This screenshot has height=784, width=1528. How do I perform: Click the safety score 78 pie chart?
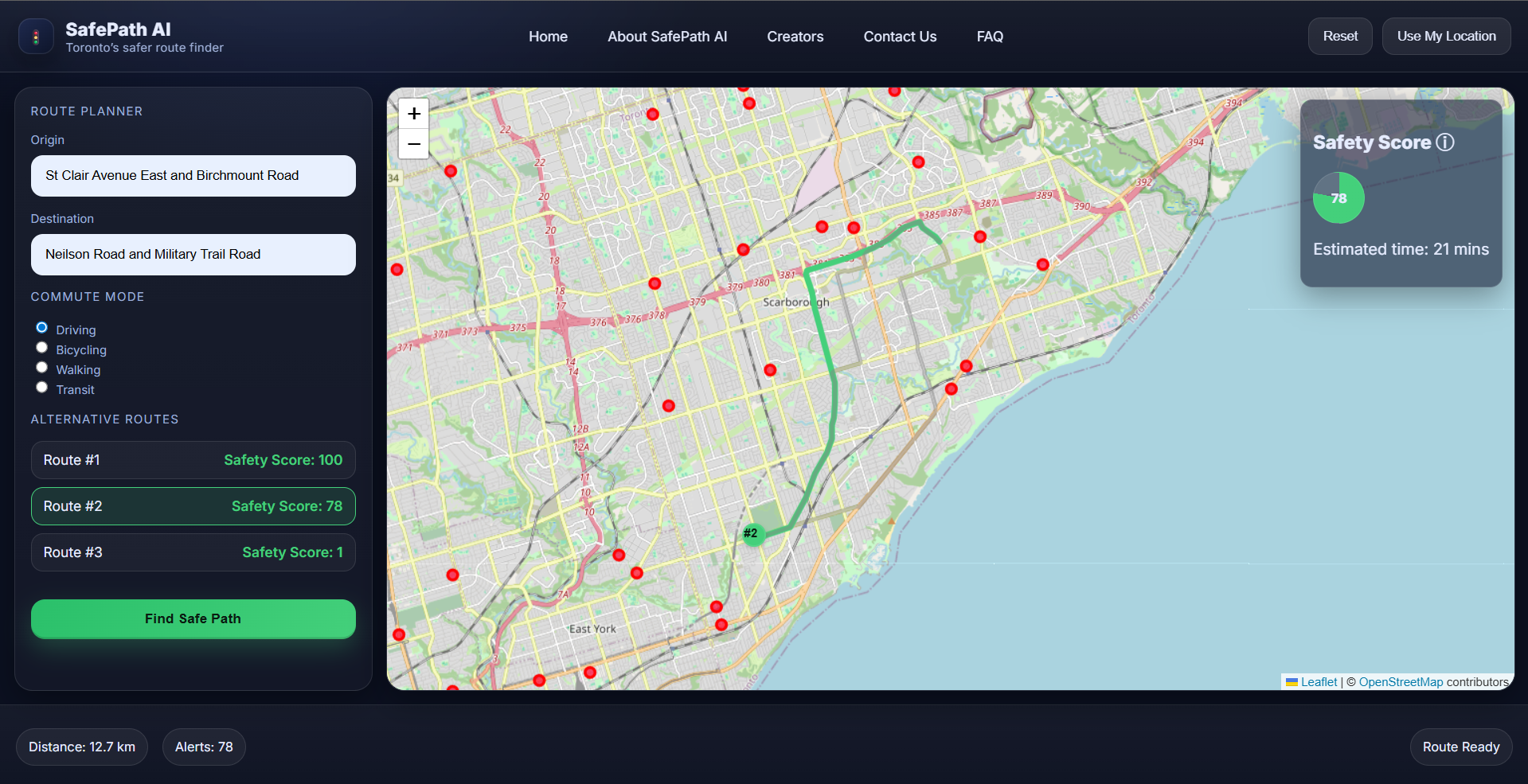1338,198
